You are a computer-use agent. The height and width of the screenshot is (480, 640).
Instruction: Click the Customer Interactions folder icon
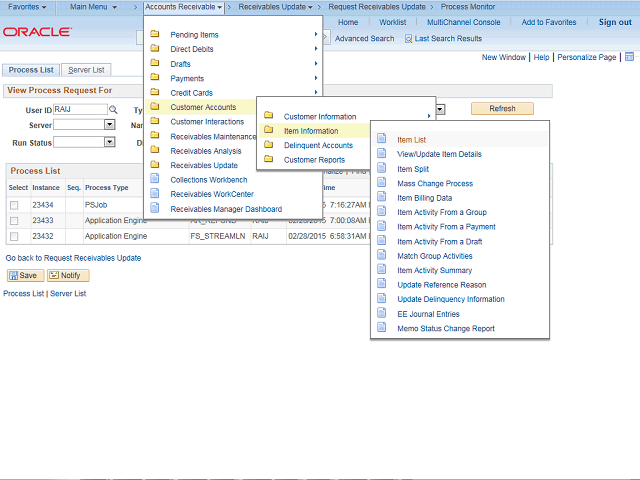tap(155, 121)
